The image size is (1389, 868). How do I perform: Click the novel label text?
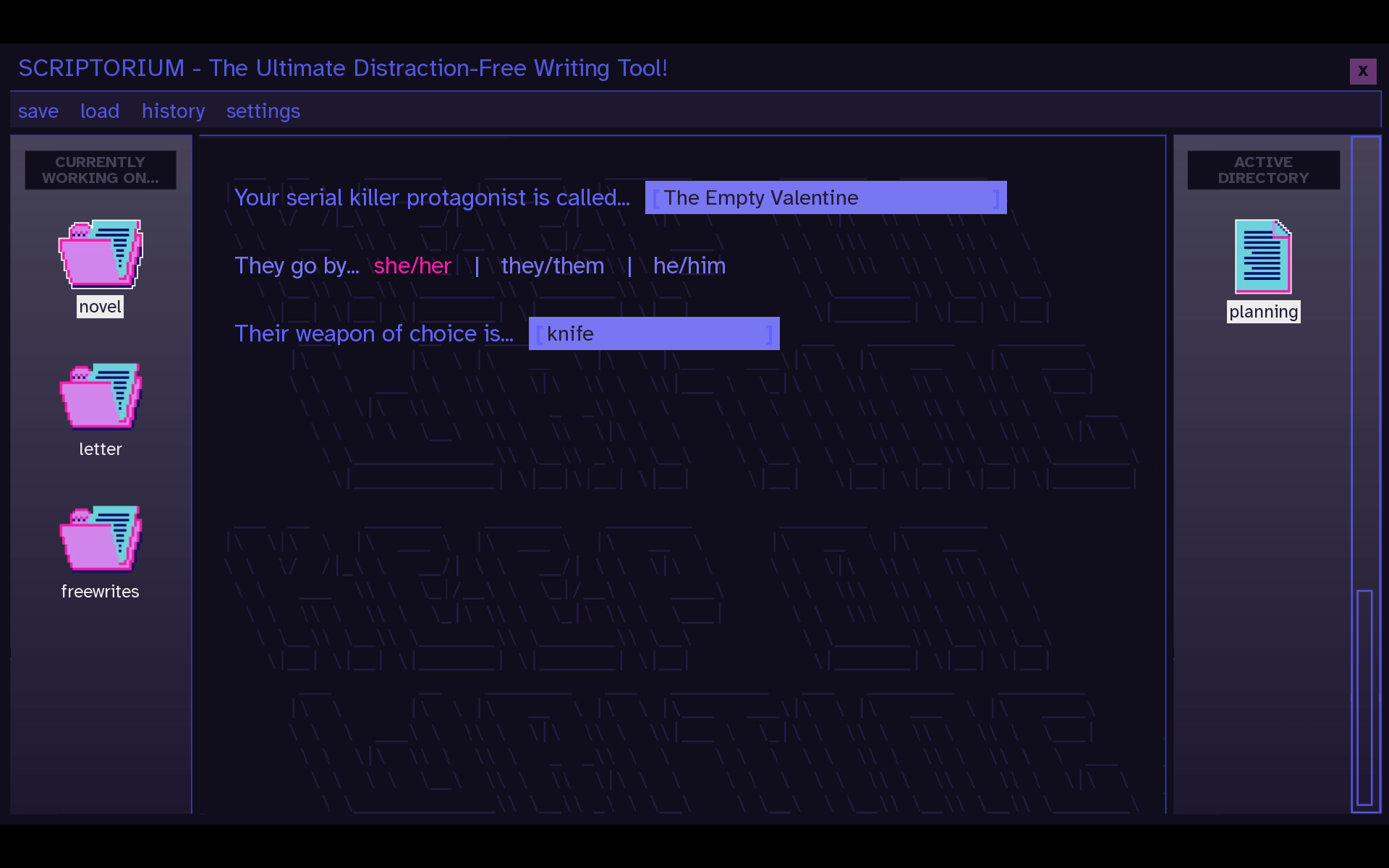[100, 307]
